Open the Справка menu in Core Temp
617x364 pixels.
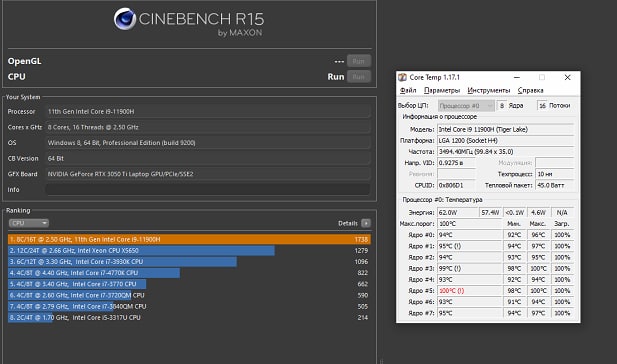click(x=530, y=90)
